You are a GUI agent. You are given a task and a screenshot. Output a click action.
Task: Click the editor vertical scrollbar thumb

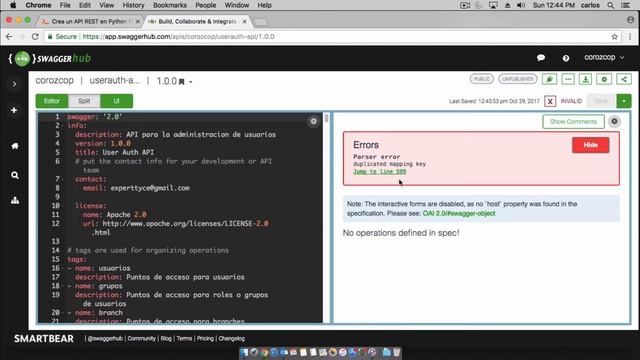pyautogui.click(x=327, y=118)
